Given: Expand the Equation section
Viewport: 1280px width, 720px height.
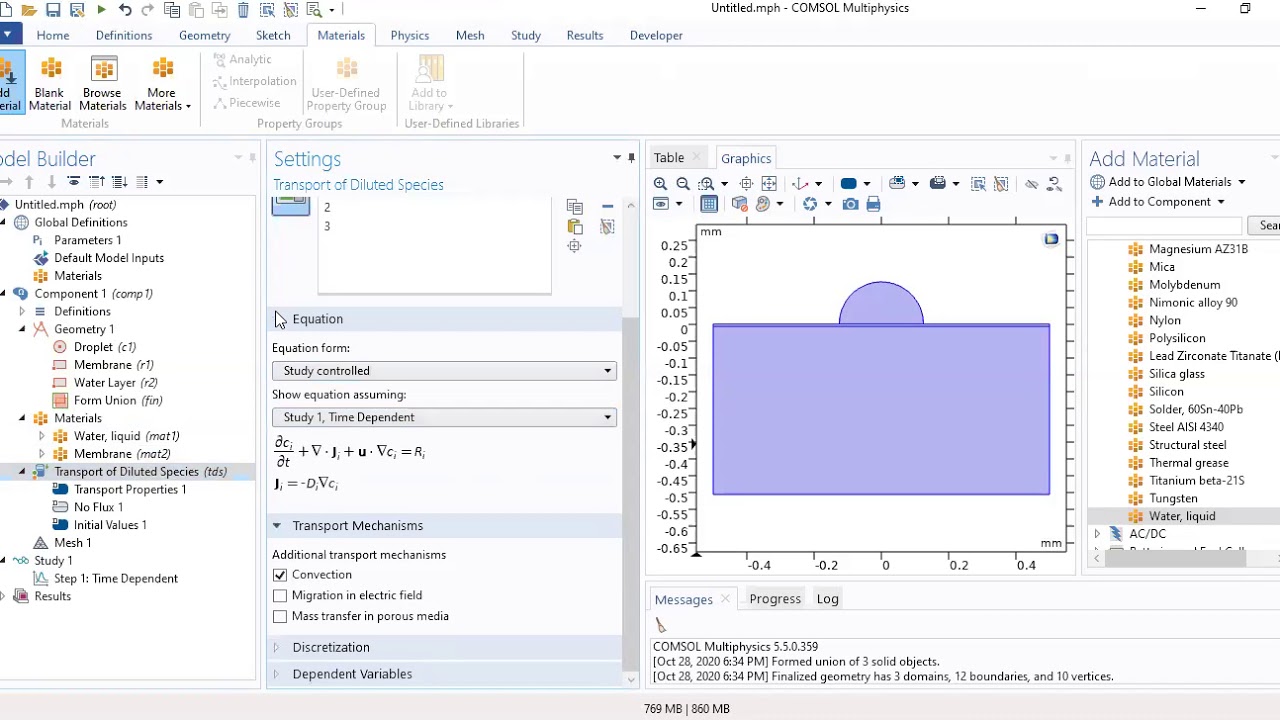Looking at the screenshot, I should [x=277, y=319].
